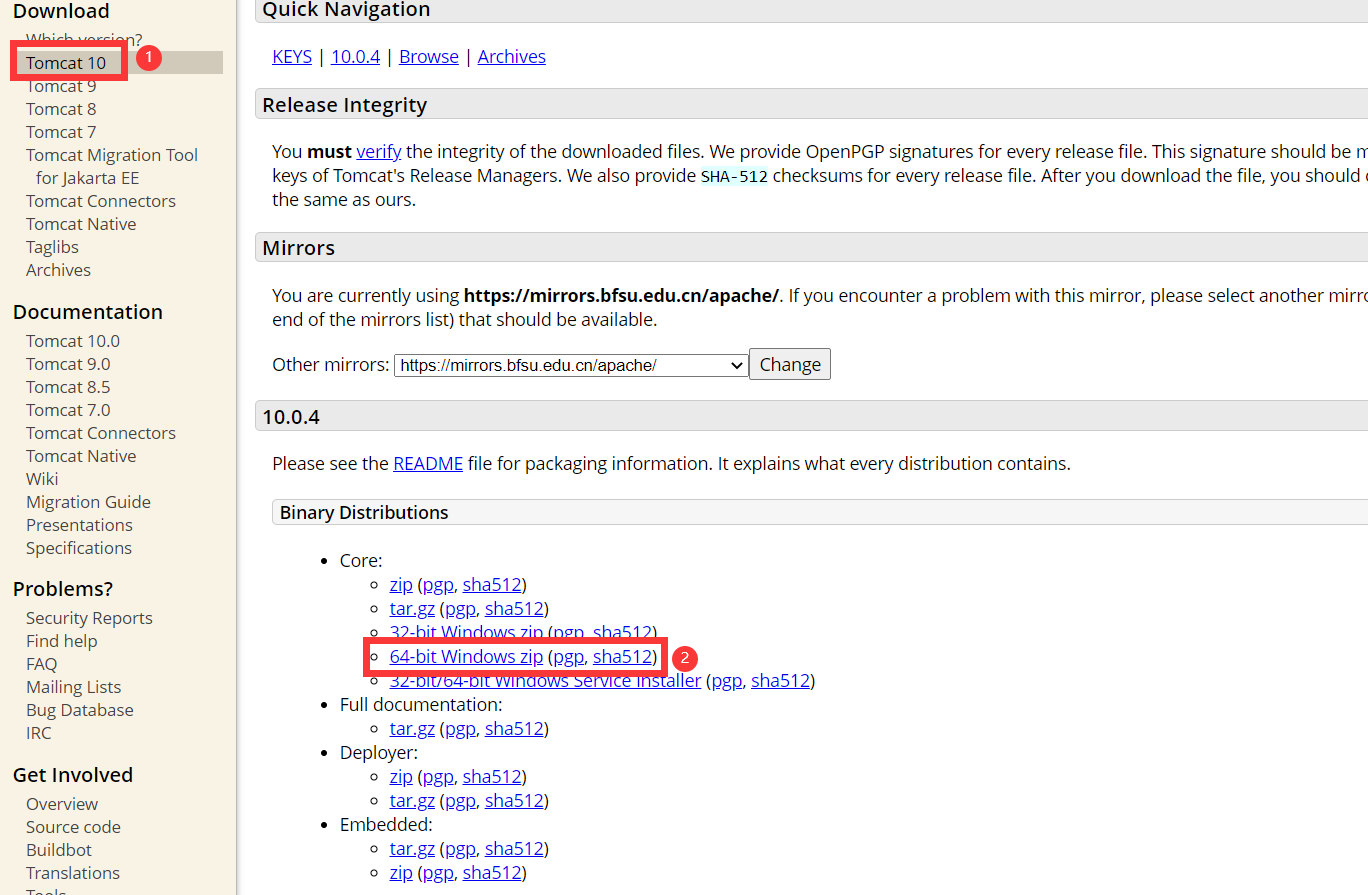Open Tomcat 7.0 documentation
The height and width of the screenshot is (895, 1368).
click(x=68, y=410)
